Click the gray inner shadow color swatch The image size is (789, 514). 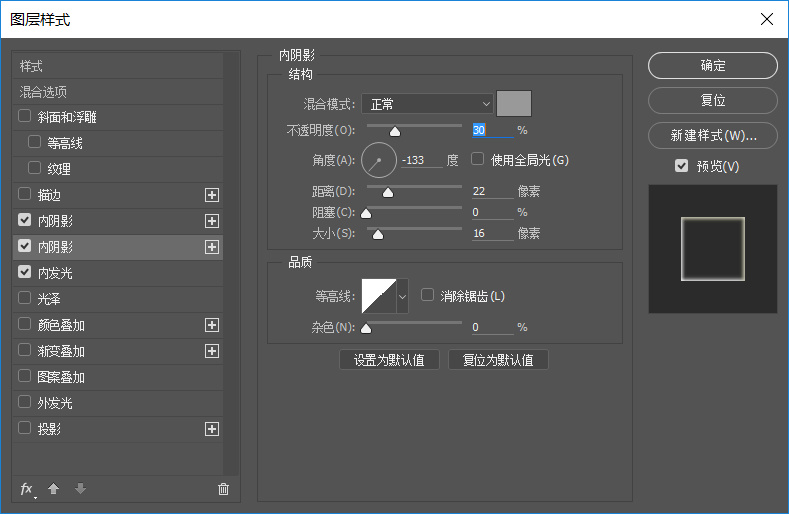(x=514, y=103)
